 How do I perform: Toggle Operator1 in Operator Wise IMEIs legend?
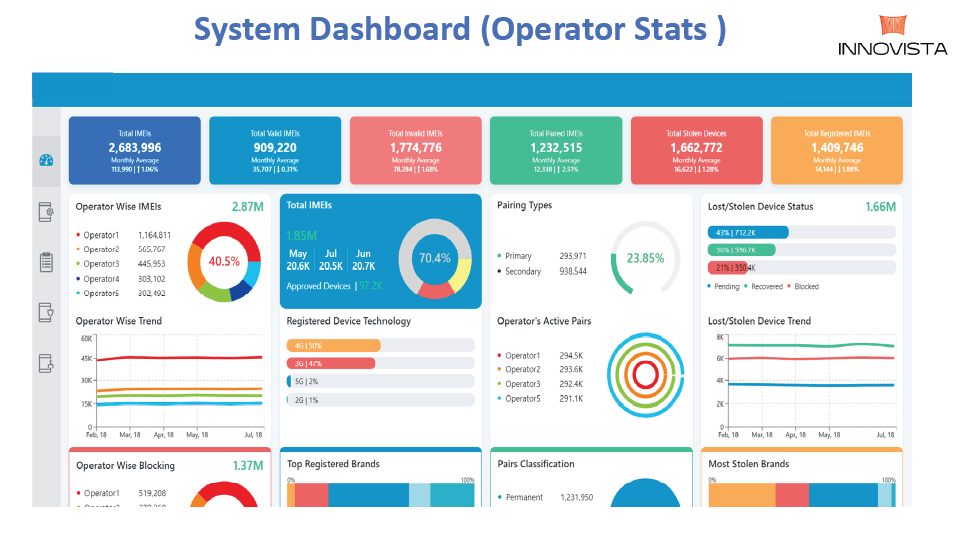point(101,234)
